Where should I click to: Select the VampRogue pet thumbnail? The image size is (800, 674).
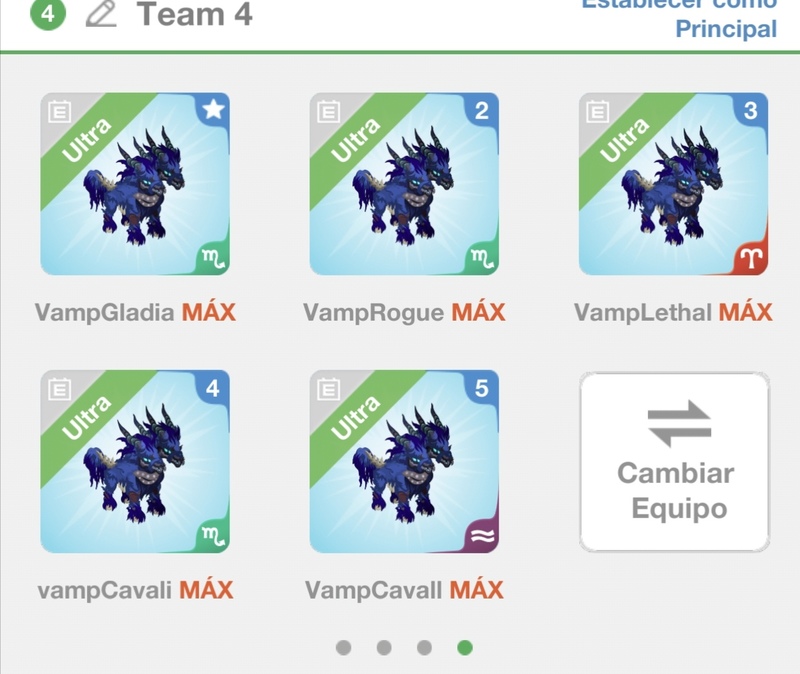(404, 184)
